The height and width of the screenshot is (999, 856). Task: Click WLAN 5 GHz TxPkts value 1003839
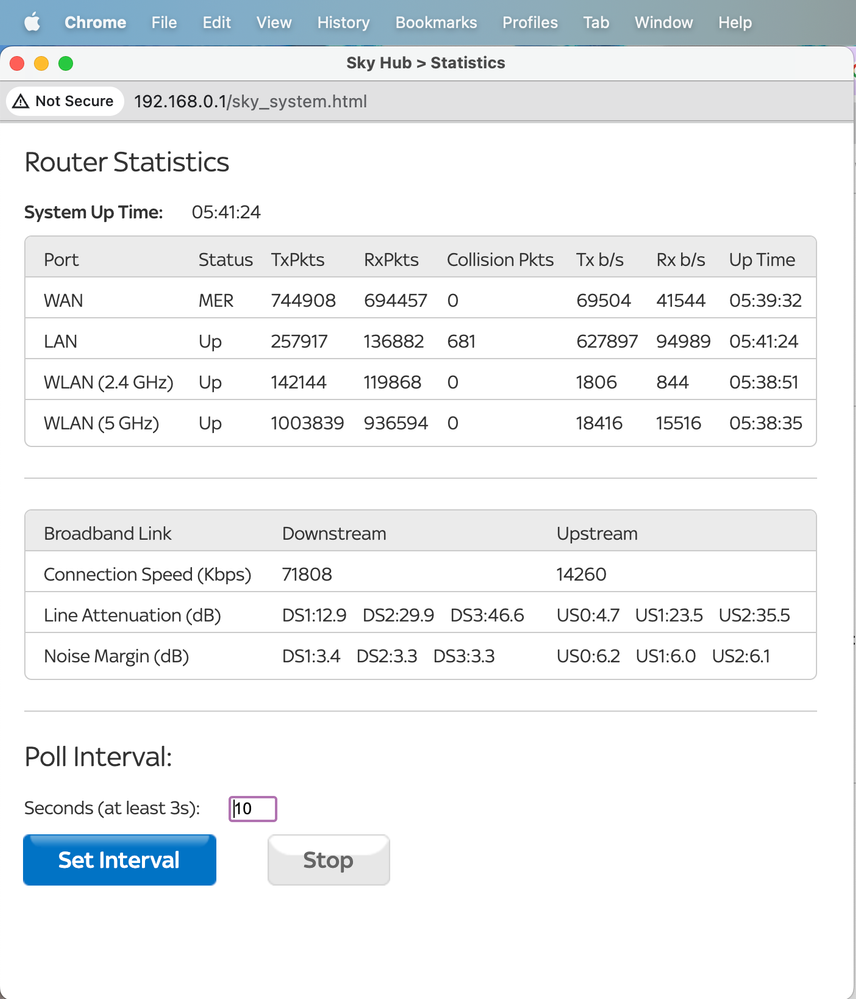(x=307, y=423)
